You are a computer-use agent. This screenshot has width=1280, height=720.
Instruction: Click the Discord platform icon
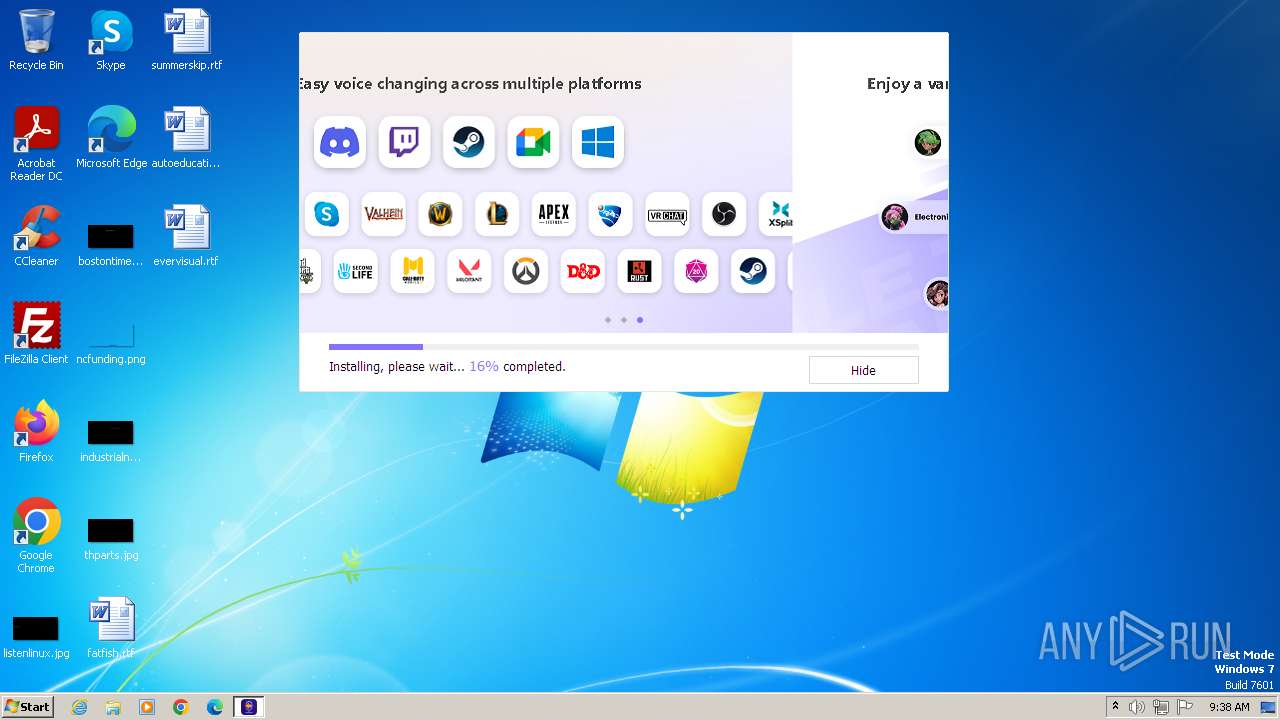339,142
